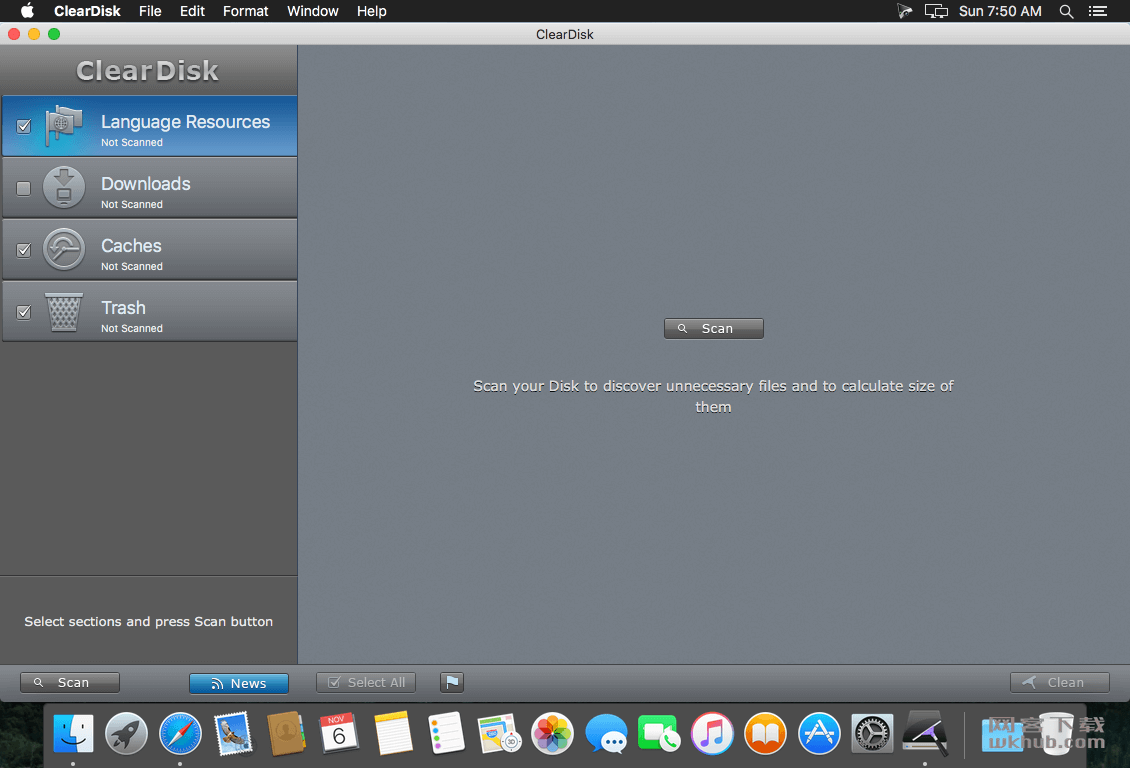Minimize the ClearDisk window with yellow button

pyautogui.click(x=34, y=34)
